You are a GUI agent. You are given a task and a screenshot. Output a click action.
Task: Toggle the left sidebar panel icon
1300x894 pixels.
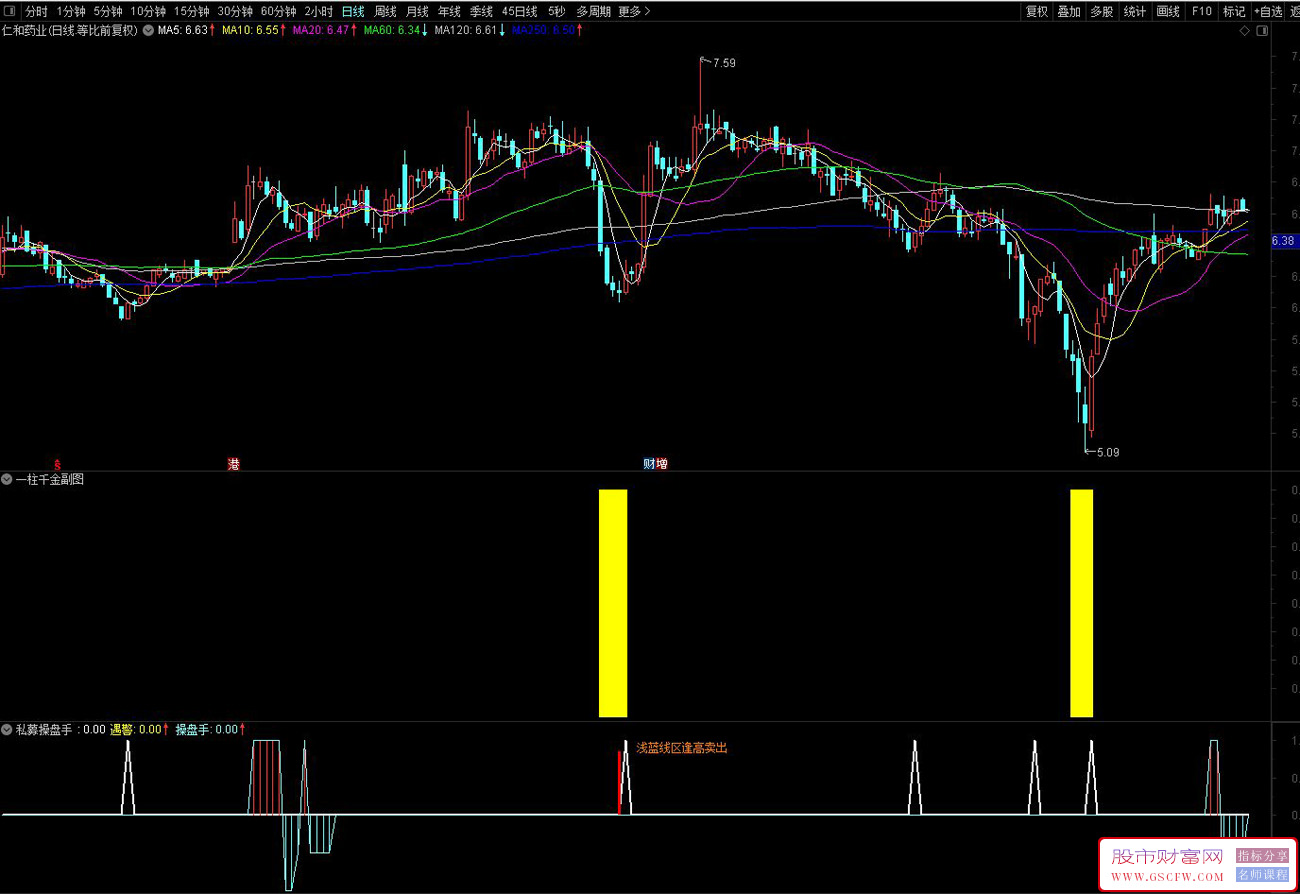[x=10, y=12]
